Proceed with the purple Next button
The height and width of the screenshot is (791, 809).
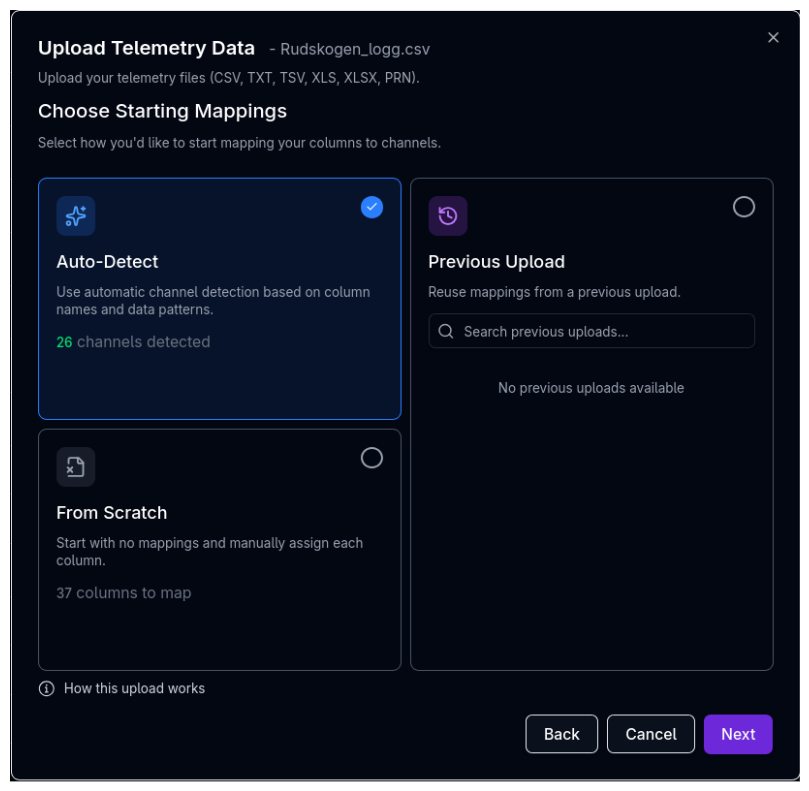[x=738, y=734]
